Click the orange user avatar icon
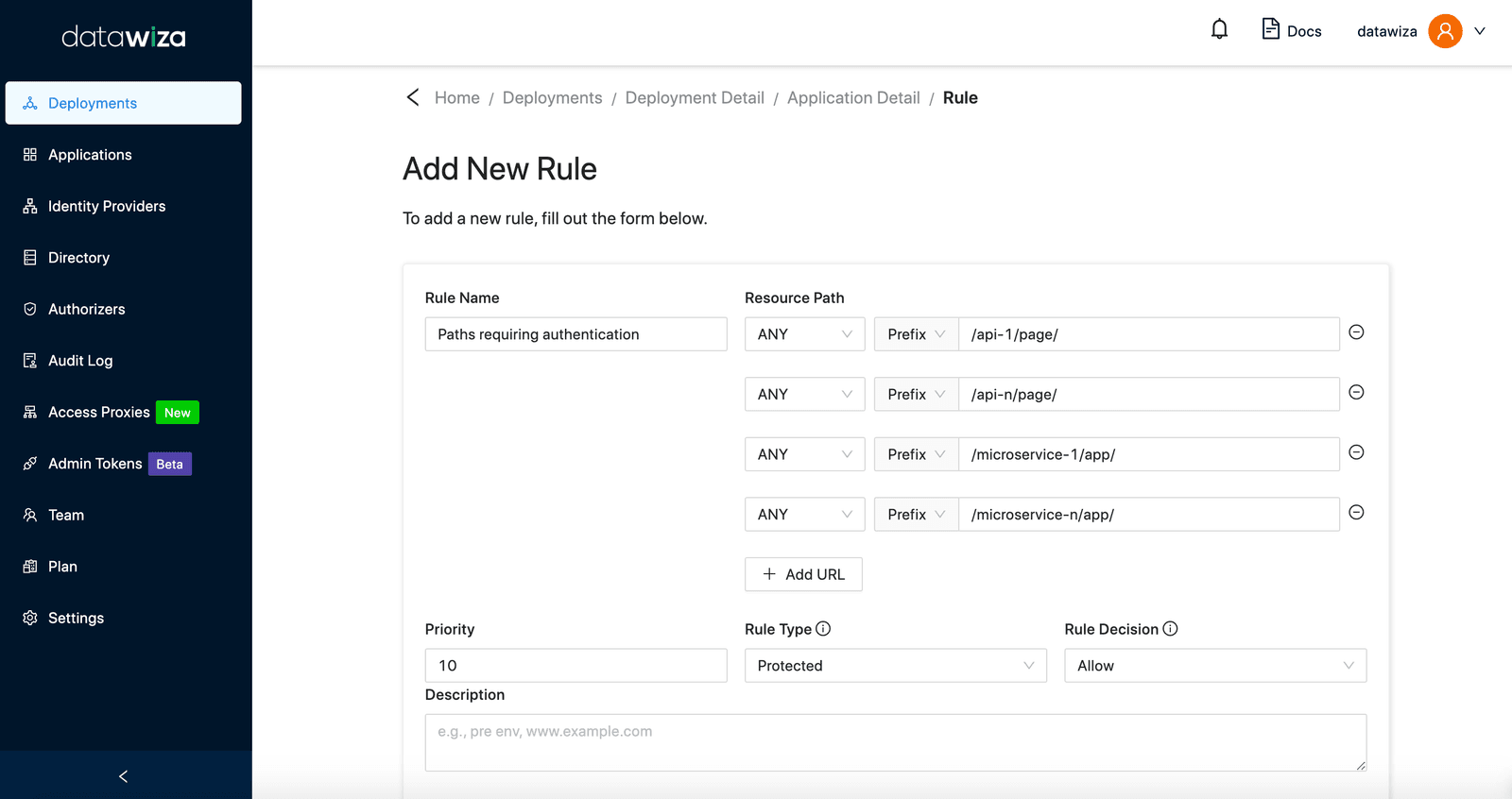 [1445, 31]
